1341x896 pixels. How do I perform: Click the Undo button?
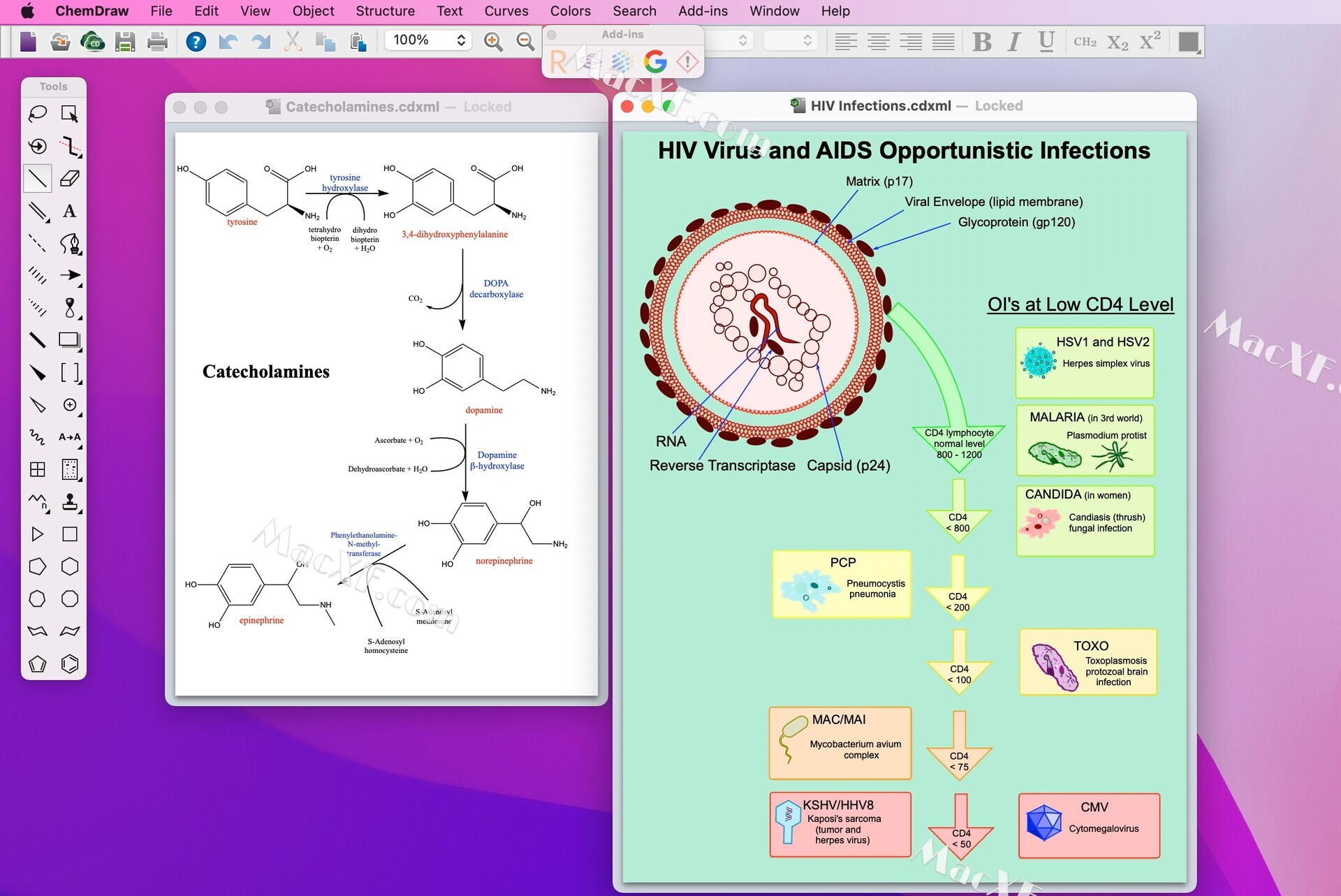[x=228, y=41]
